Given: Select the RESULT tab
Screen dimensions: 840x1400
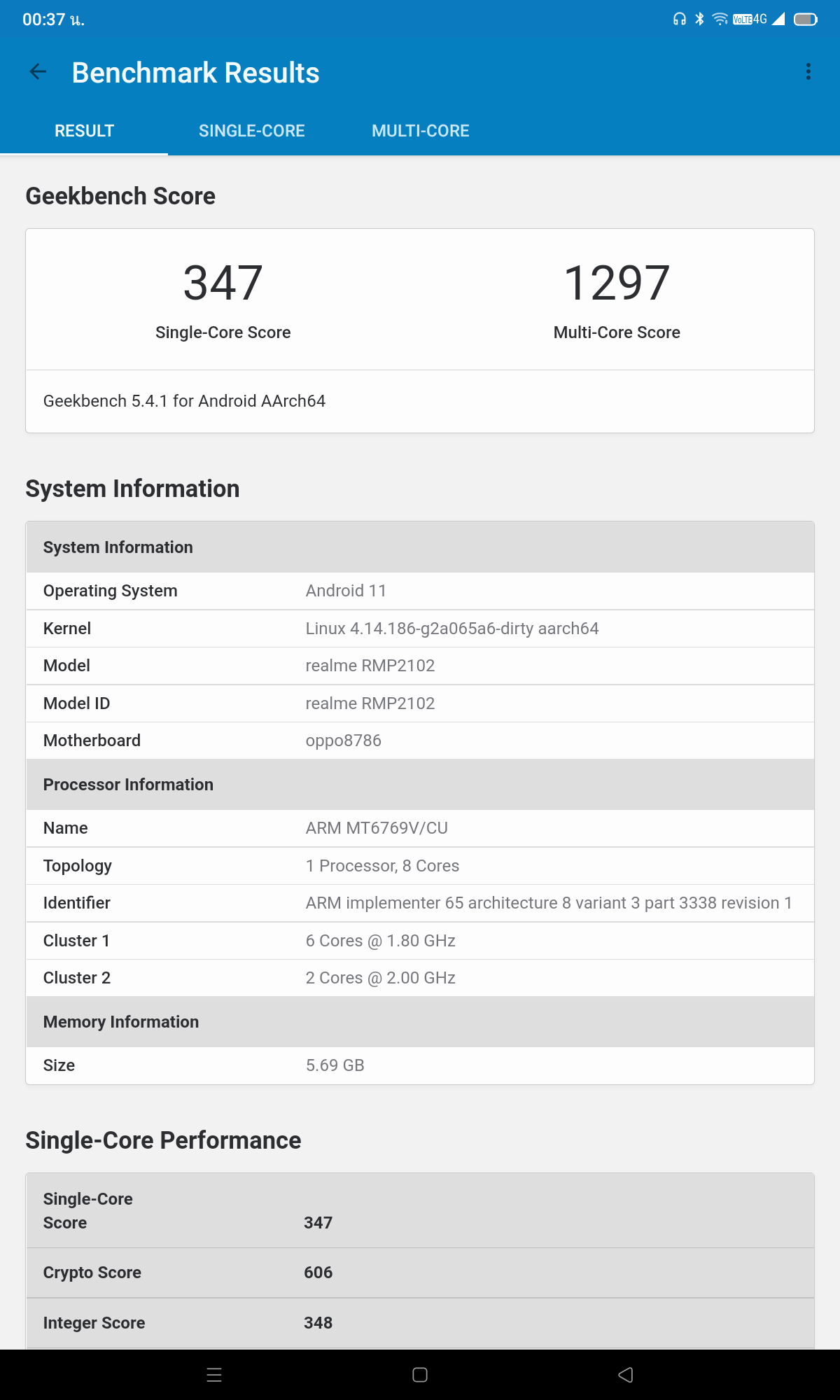Looking at the screenshot, I should pos(84,131).
